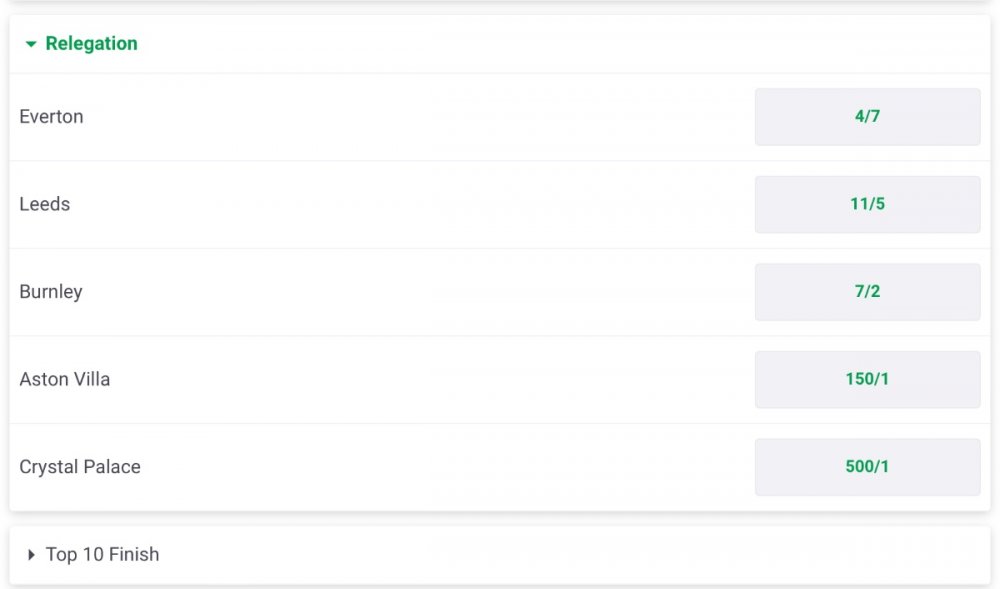Click the Relegation header title text
The image size is (1000, 589).
(91, 44)
